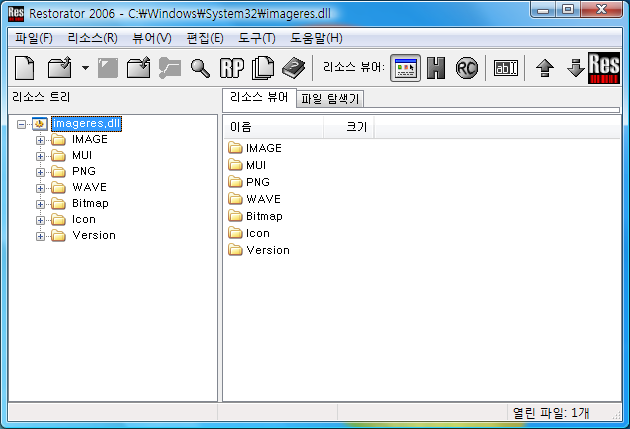
Task: Click the Save As folder-arrow icon
Action: coord(139,68)
